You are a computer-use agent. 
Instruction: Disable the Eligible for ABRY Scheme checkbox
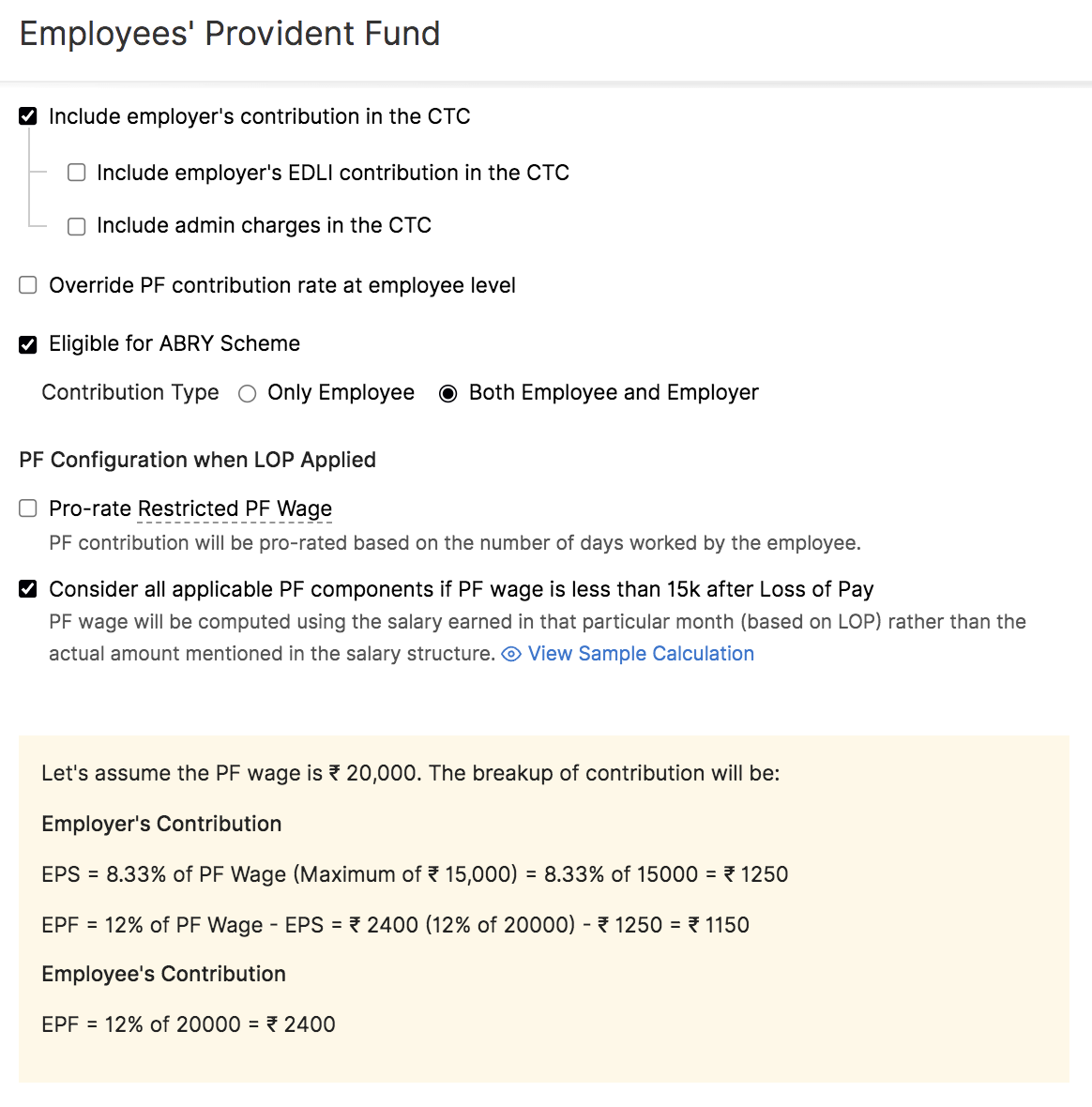(x=28, y=344)
